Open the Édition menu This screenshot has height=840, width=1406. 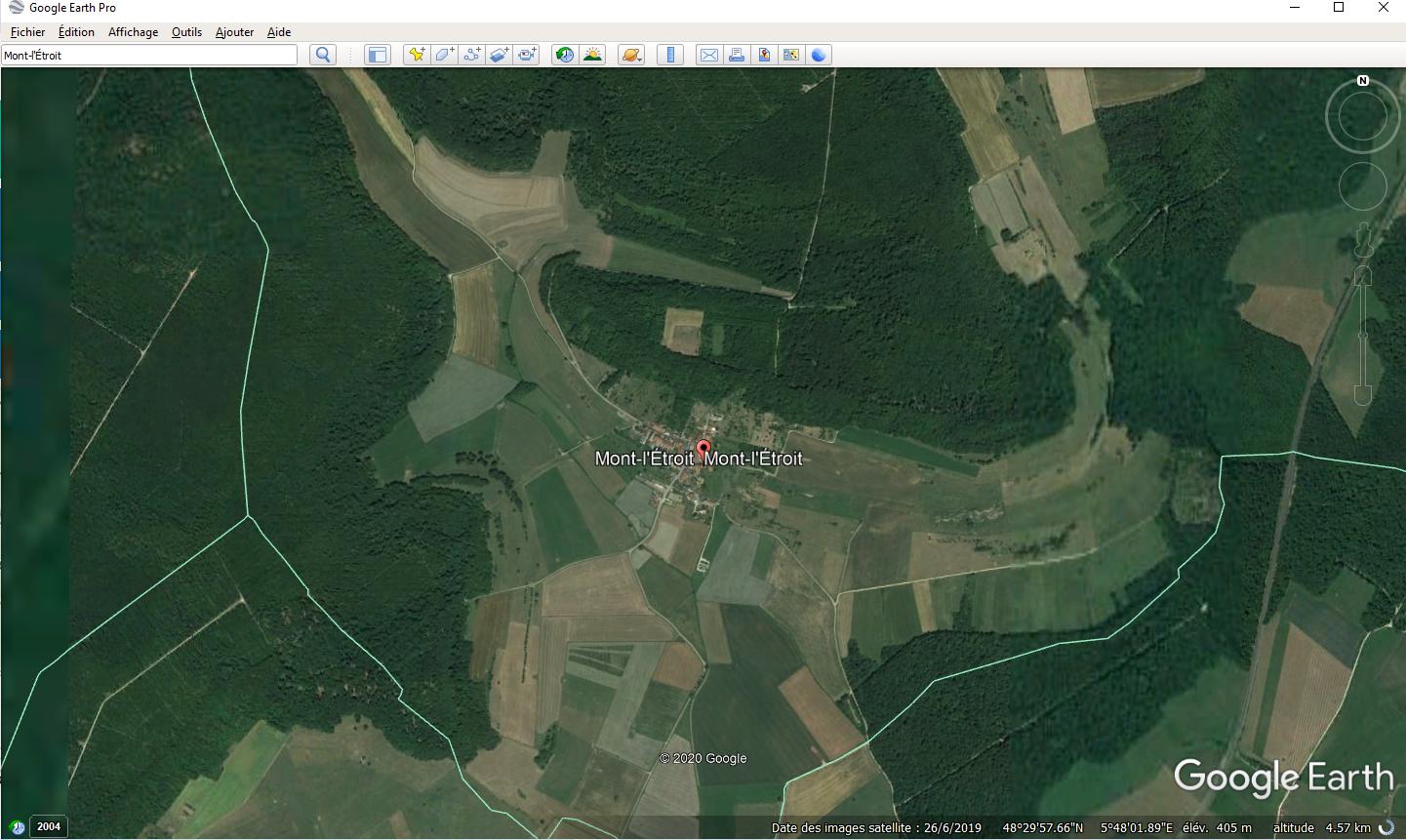(76, 32)
